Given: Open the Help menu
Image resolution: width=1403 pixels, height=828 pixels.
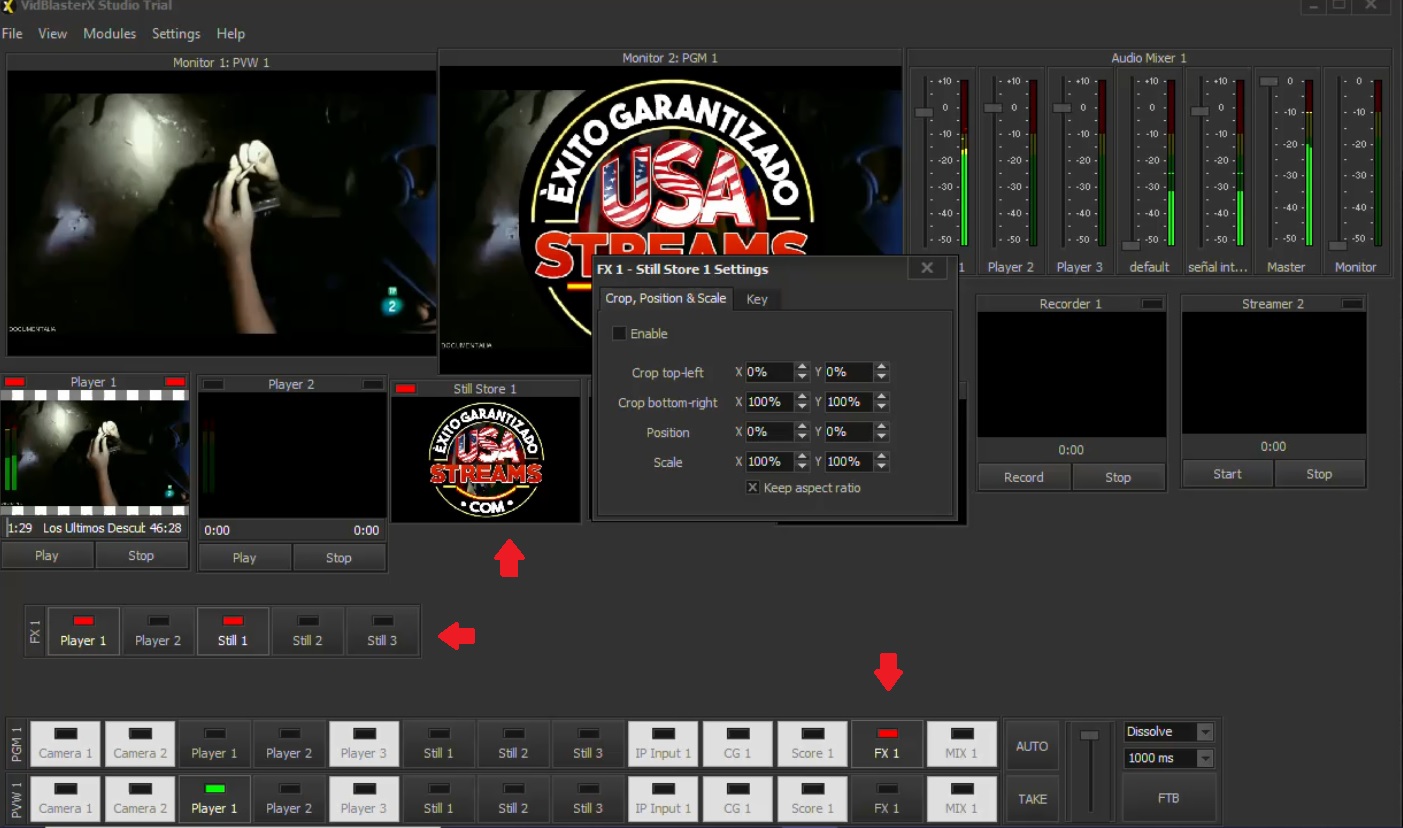Looking at the screenshot, I should (x=231, y=34).
